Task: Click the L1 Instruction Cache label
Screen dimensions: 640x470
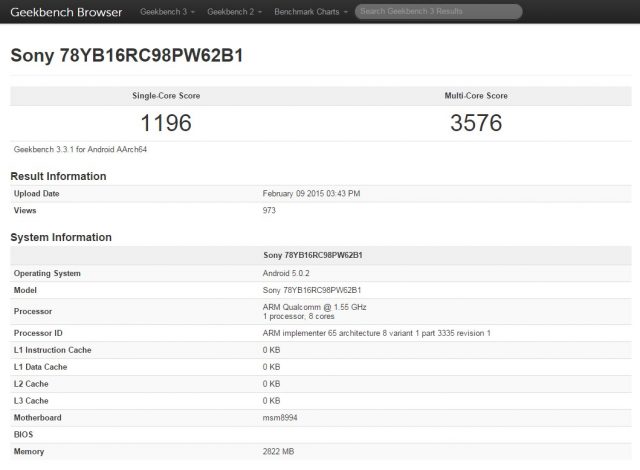Action: click(x=52, y=350)
